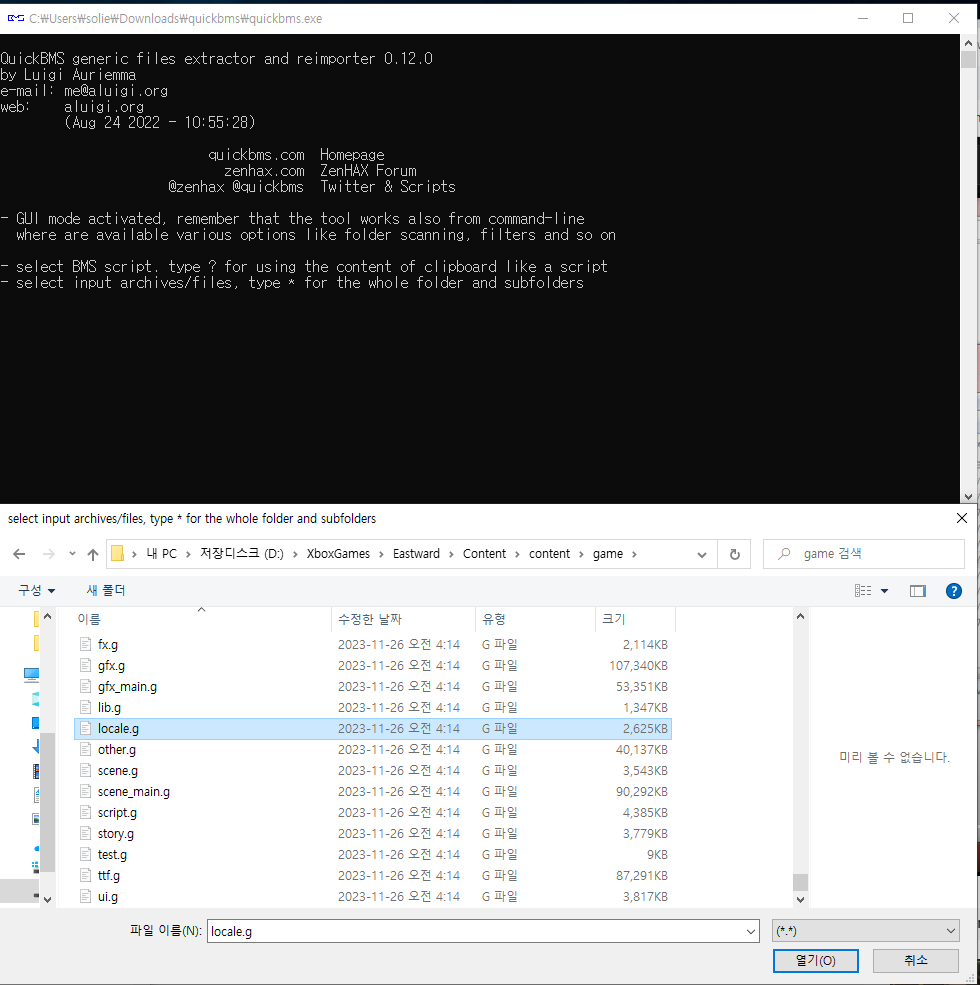980x985 pixels.
Task: Click the lib.g file icon
Action: click(x=85, y=707)
